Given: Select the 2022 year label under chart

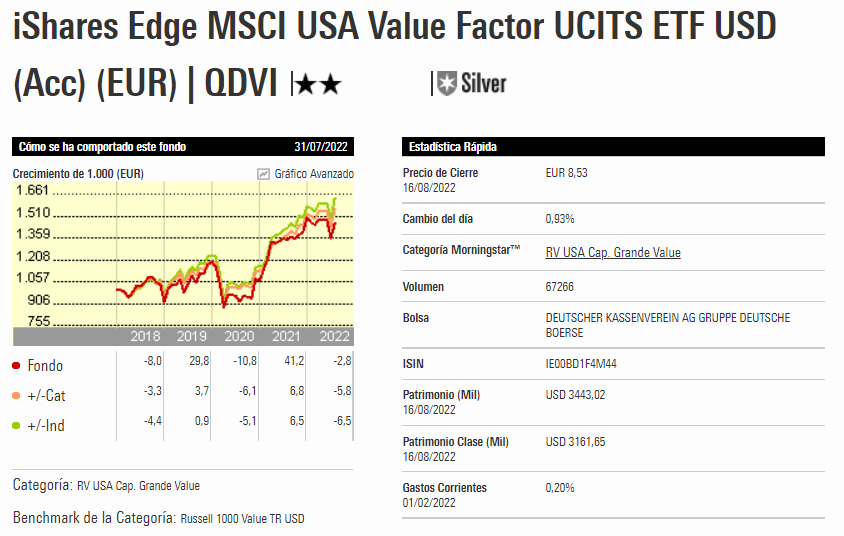Looking at the screenshot, I should pos(334,336).
